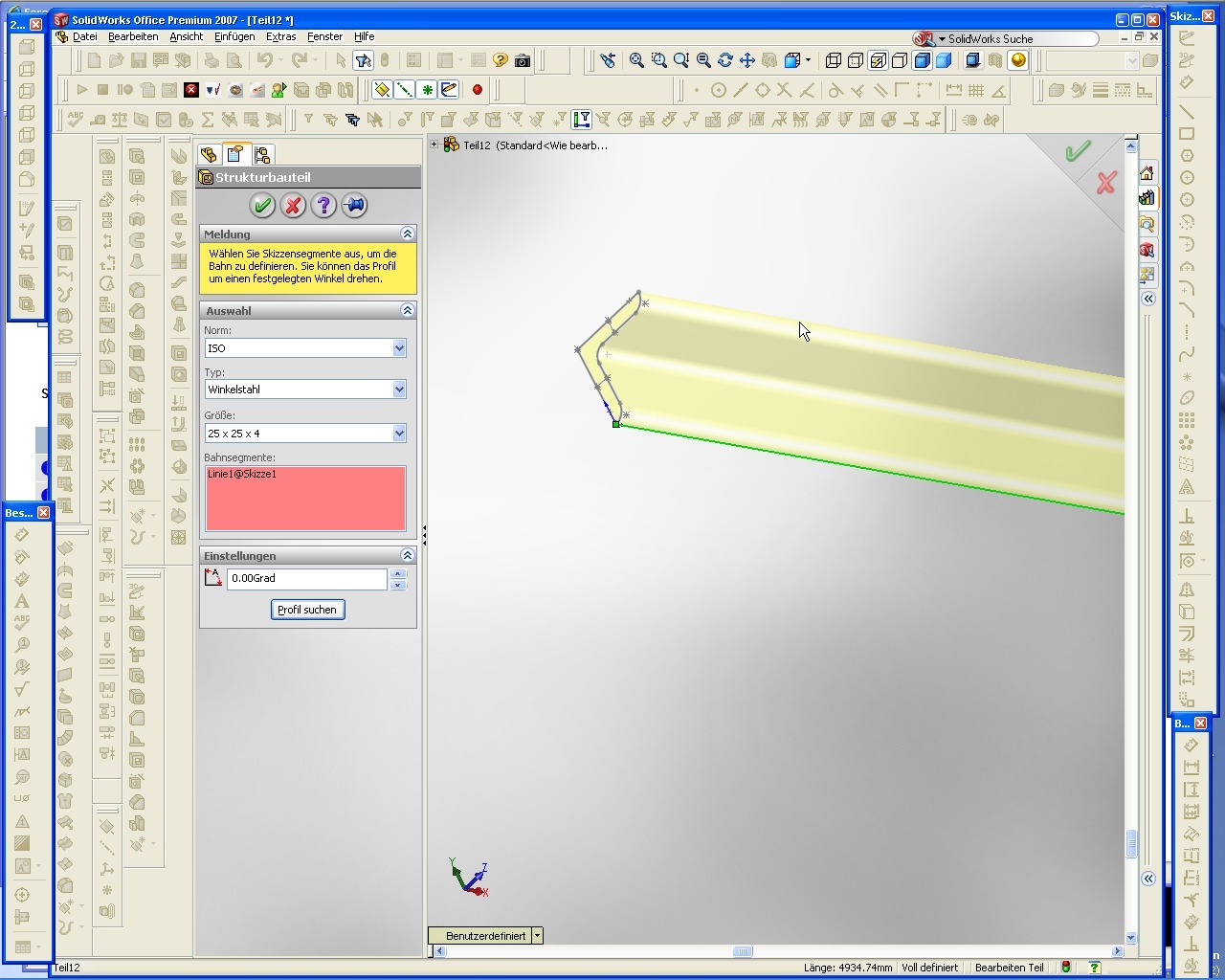The image size is (1225, 980).
Task: Open the Hilfe menu
Action: pyautogui.click(x=364, y=36)
